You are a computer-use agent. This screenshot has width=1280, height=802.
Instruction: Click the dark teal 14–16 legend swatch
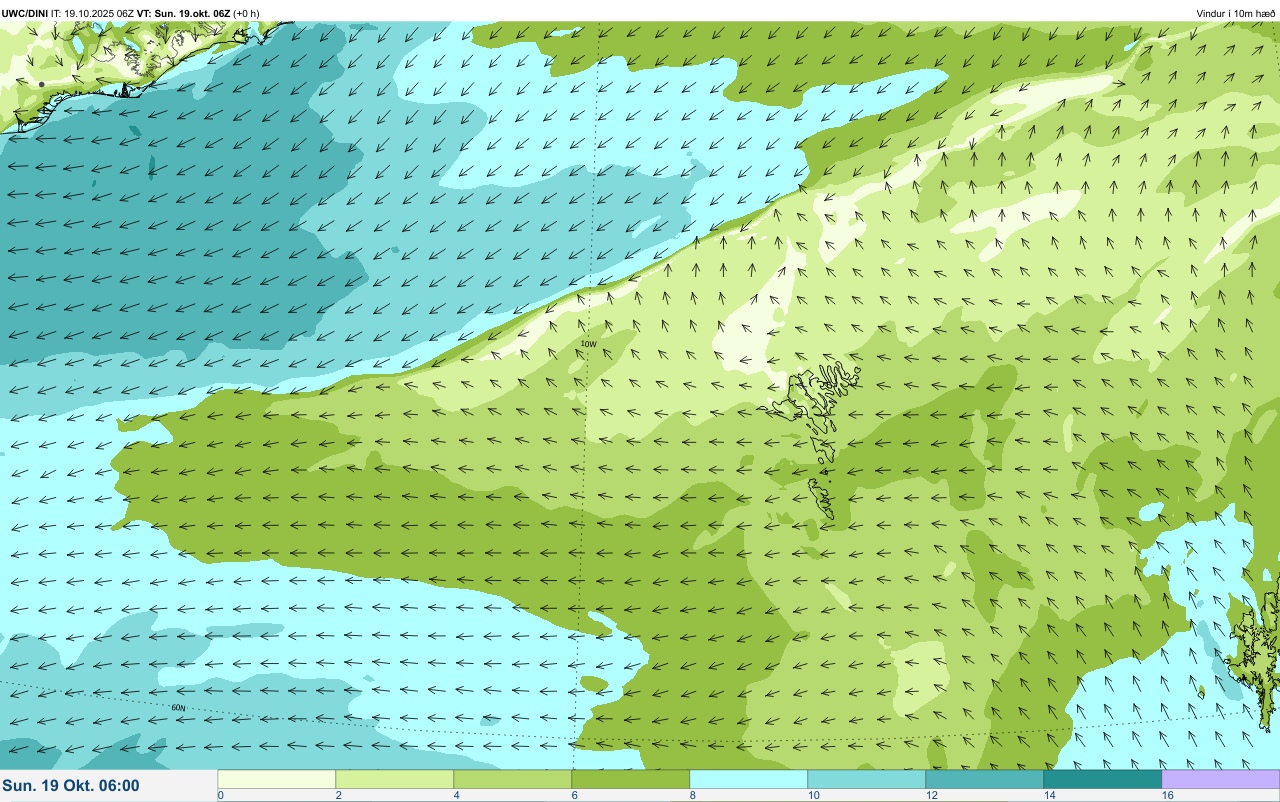pyautogui.click(x=1102, y=779)
